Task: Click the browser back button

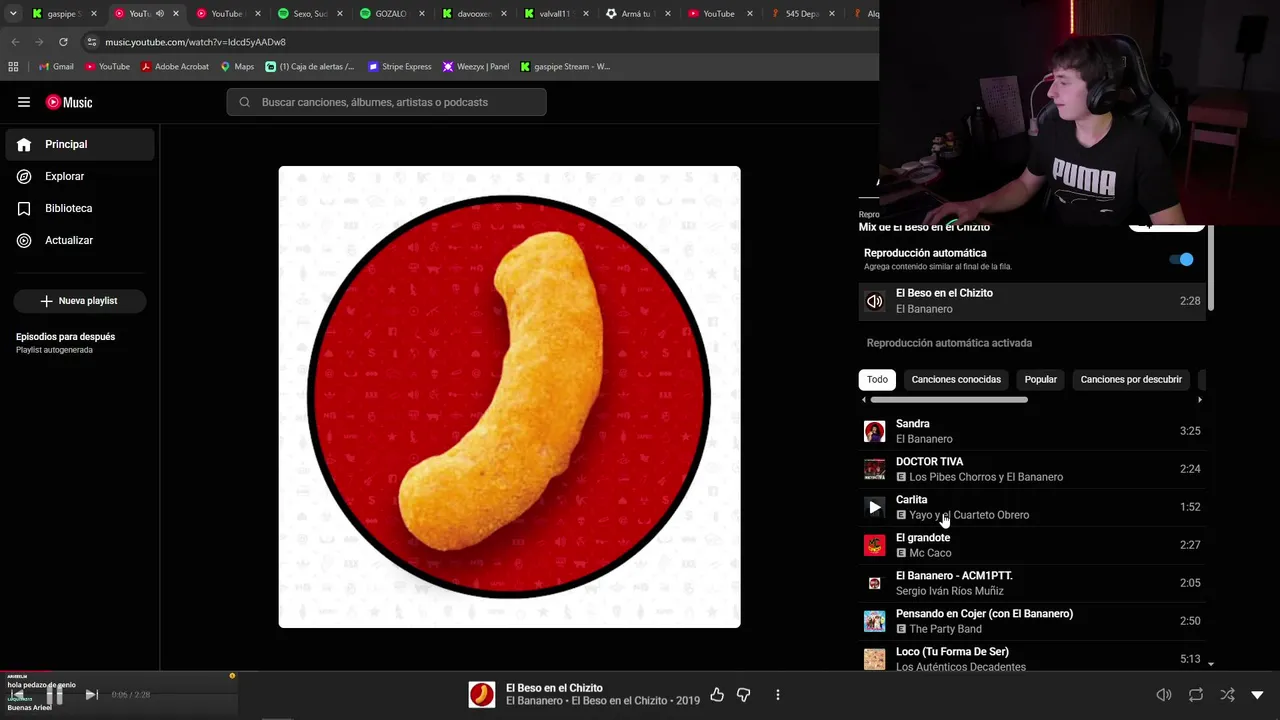Action: [15, 42]
